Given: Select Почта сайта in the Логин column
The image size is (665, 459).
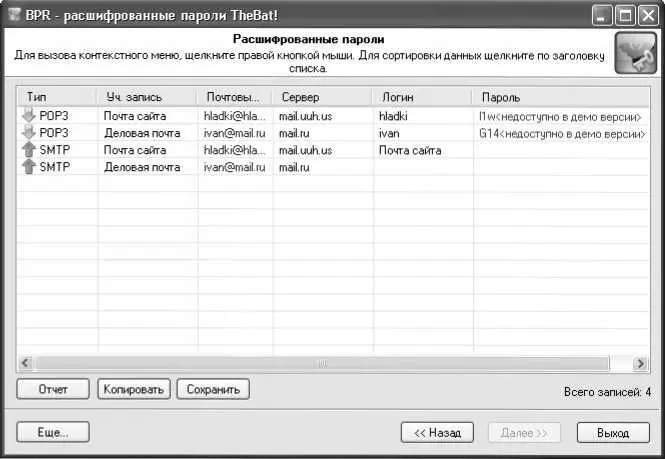Looking at the screenshot, I should [x=410, y=150].
